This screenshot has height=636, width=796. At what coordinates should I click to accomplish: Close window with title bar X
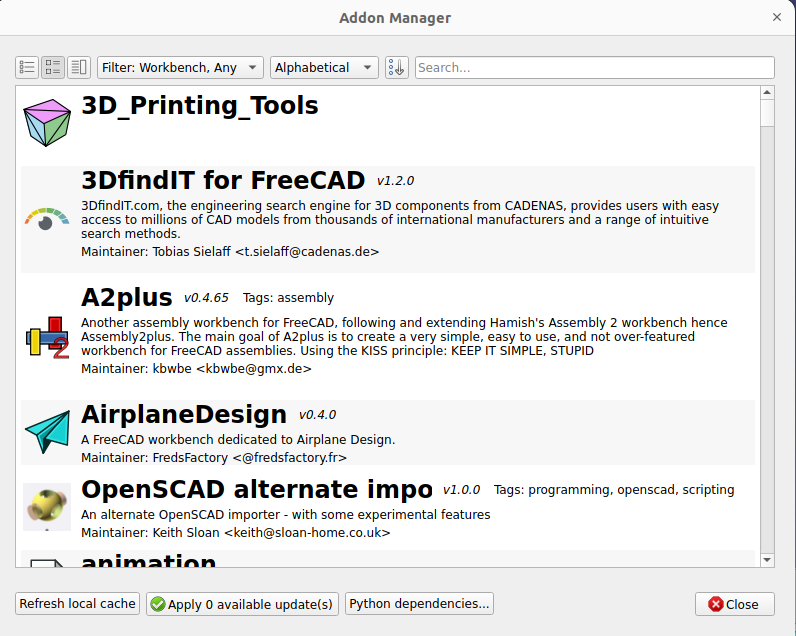776,17
